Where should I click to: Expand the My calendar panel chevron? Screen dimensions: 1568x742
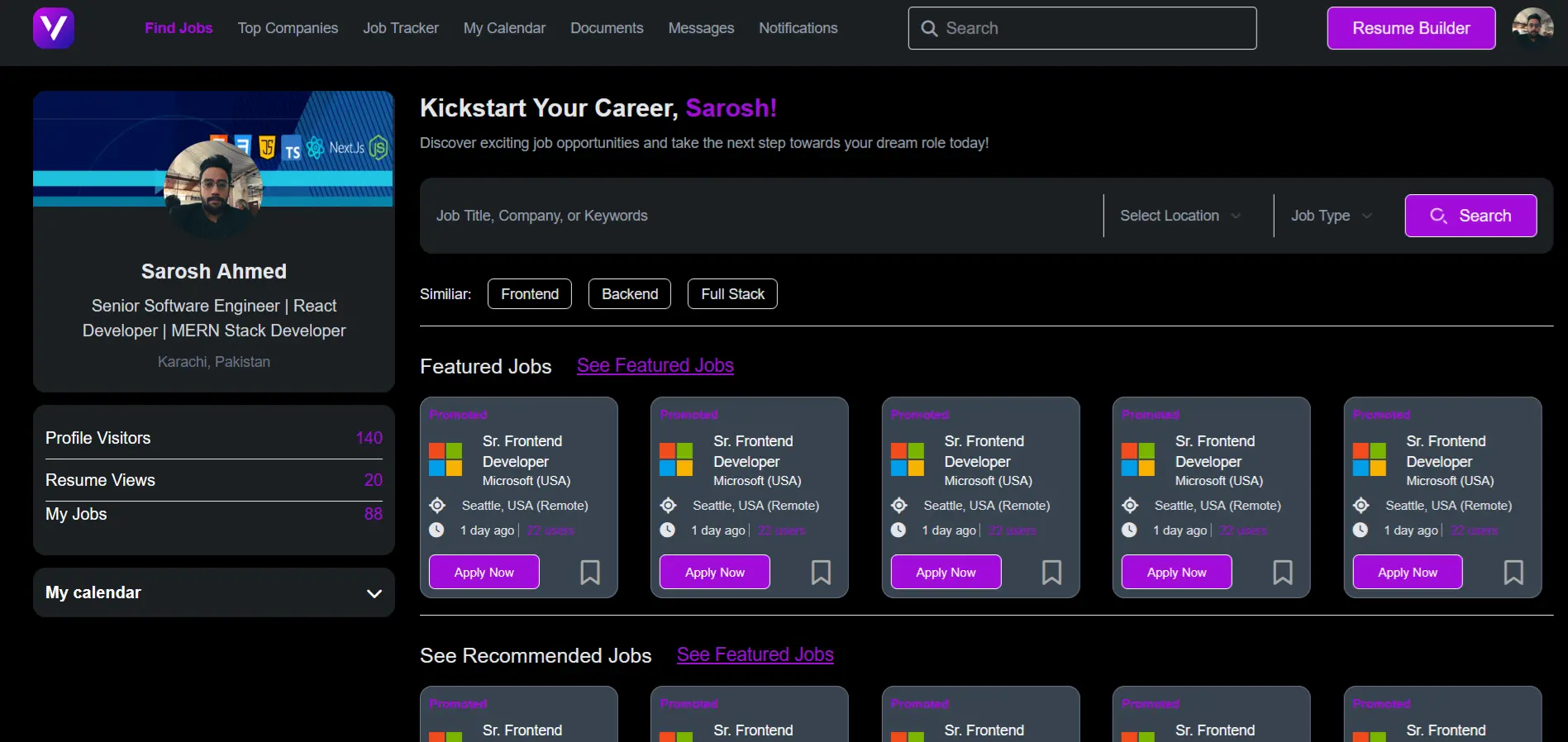coord(374,593)
